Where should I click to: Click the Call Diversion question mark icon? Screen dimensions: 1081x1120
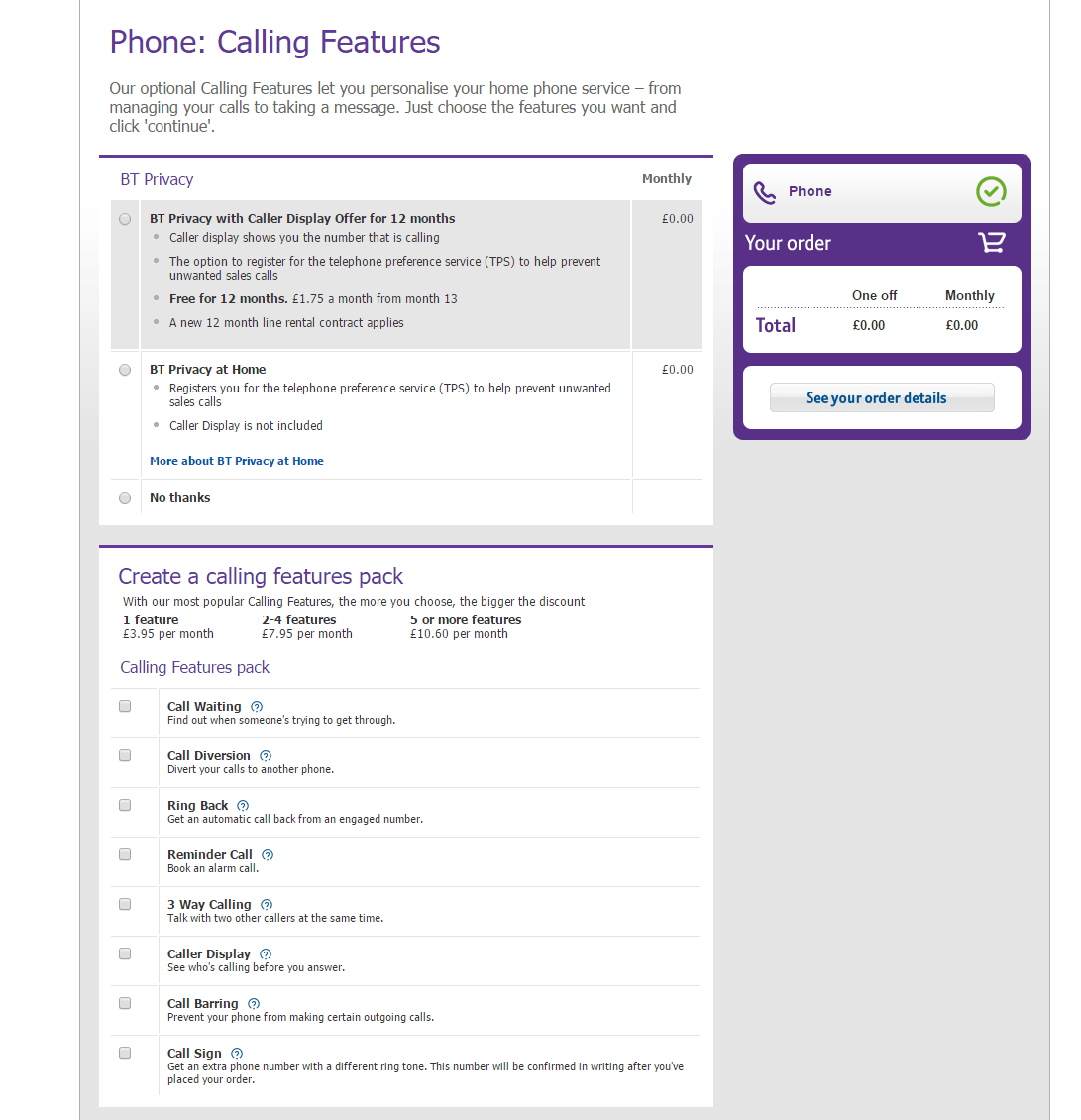point(266,756)
